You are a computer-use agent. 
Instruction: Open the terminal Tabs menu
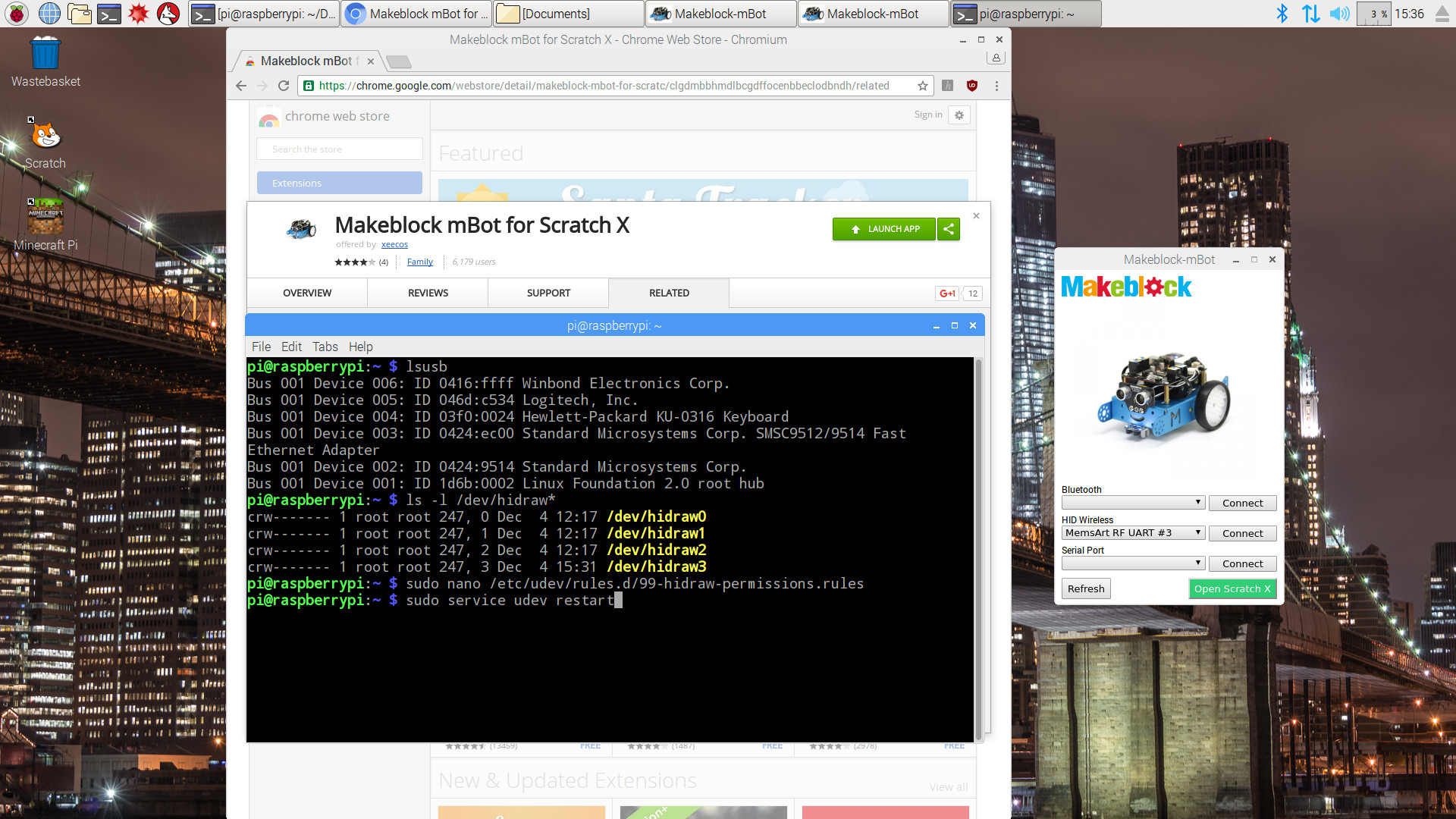click(325, 347)
